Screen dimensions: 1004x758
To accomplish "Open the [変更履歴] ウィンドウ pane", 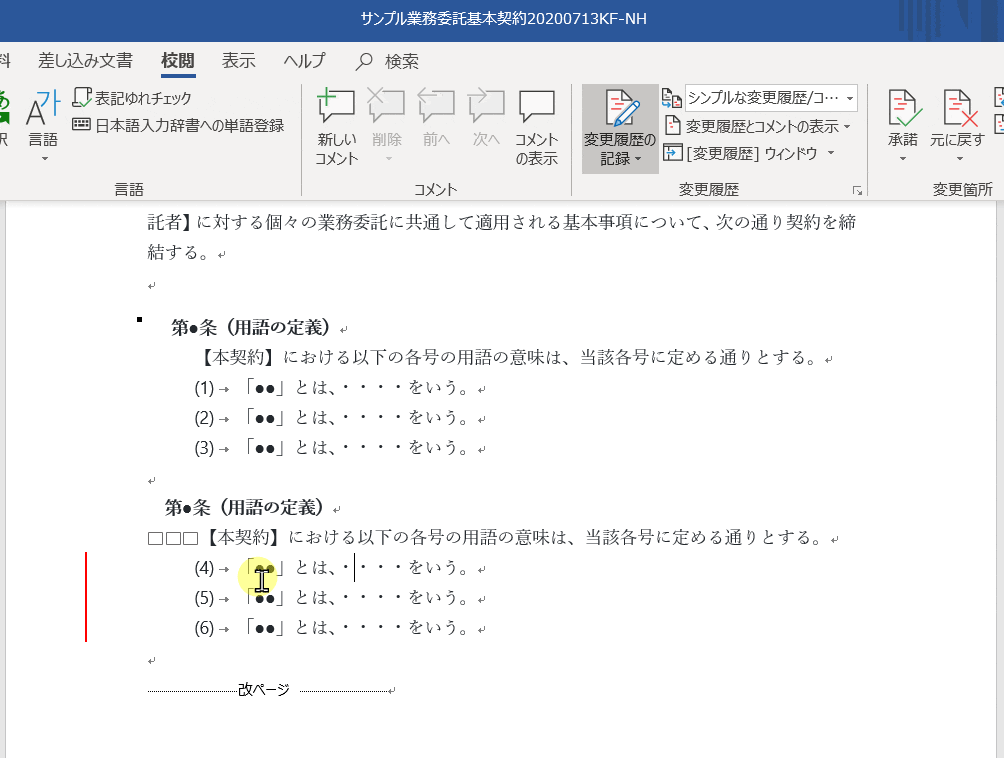I will tap(741, 153).
